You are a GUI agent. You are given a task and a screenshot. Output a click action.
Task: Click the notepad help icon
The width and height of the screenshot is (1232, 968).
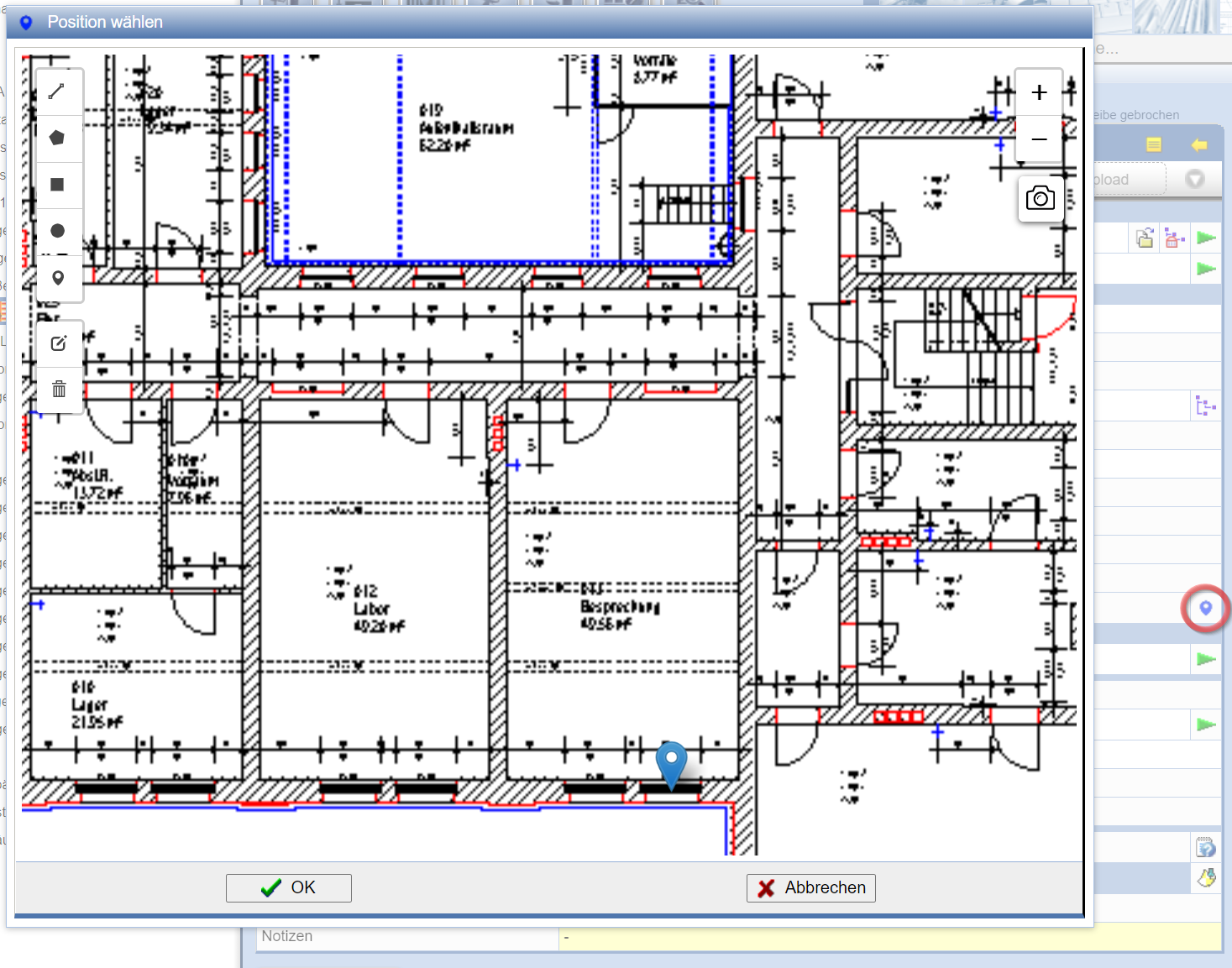pos(1205,847)
